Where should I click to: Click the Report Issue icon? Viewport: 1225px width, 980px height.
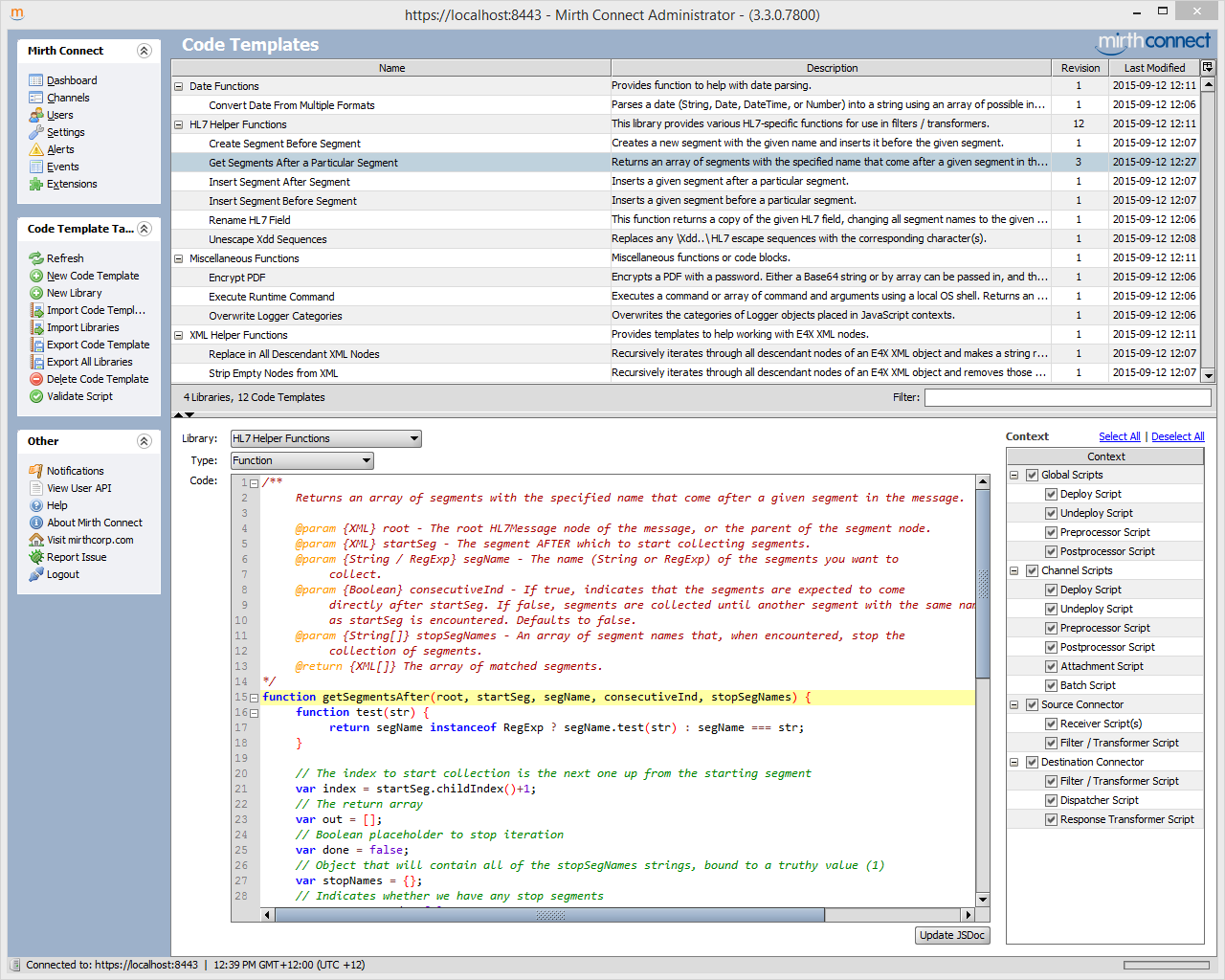pos(36,557)
